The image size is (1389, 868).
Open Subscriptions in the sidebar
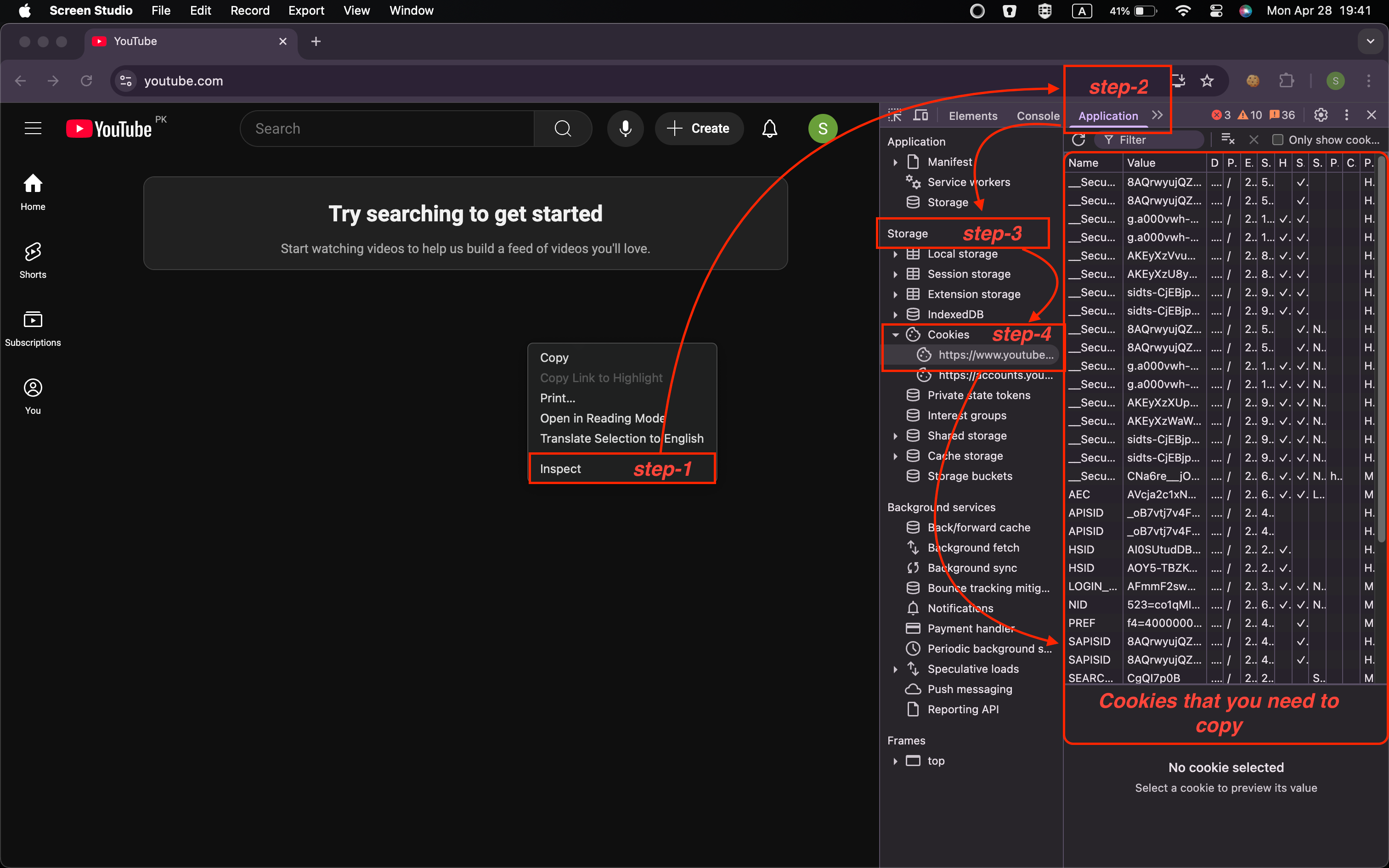tap(33, 329)
